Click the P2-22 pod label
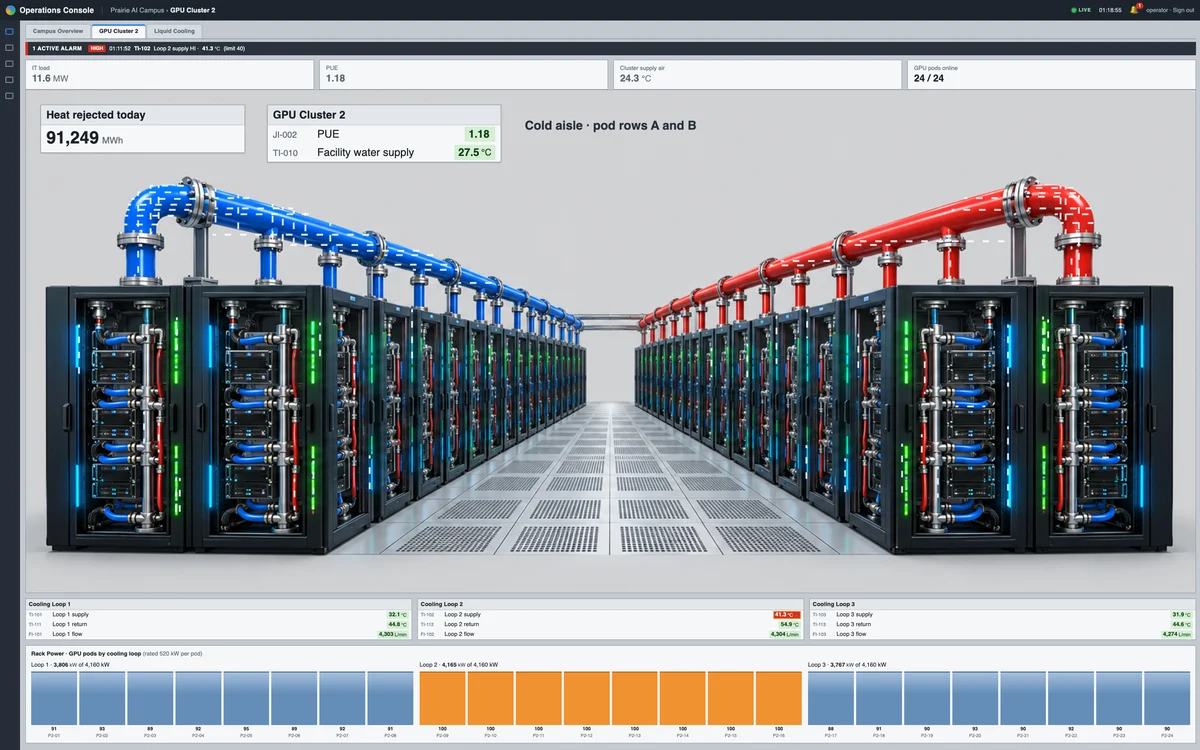This screenshot has width=1200, height=750. coord(1071,735)
